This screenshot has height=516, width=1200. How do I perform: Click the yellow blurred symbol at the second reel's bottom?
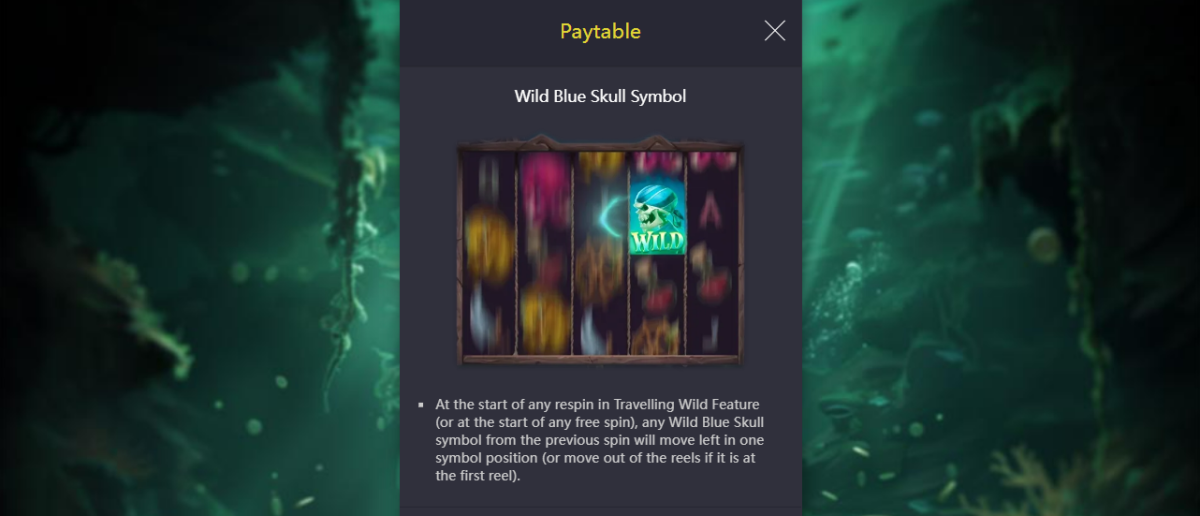click(545, 318)
